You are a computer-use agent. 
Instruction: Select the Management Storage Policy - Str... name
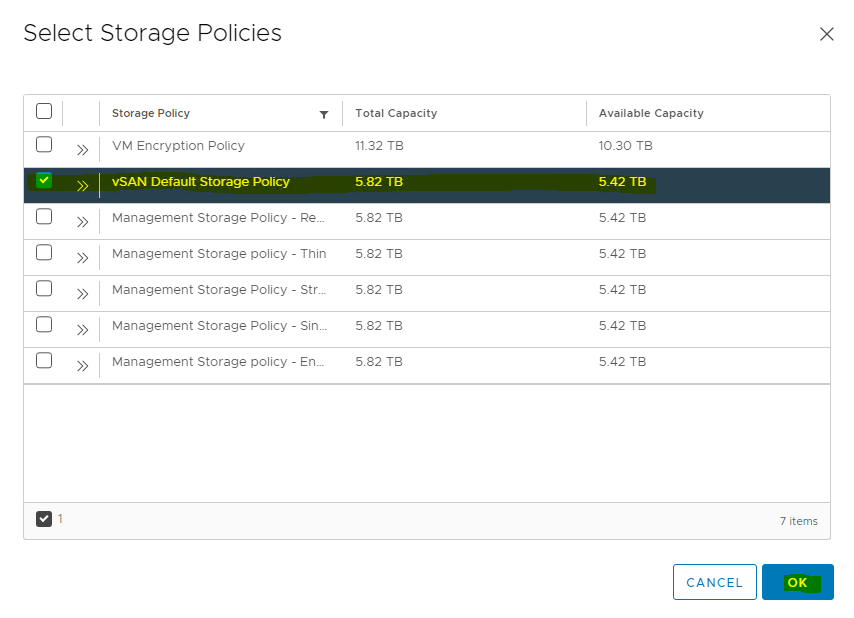(219, 290)
